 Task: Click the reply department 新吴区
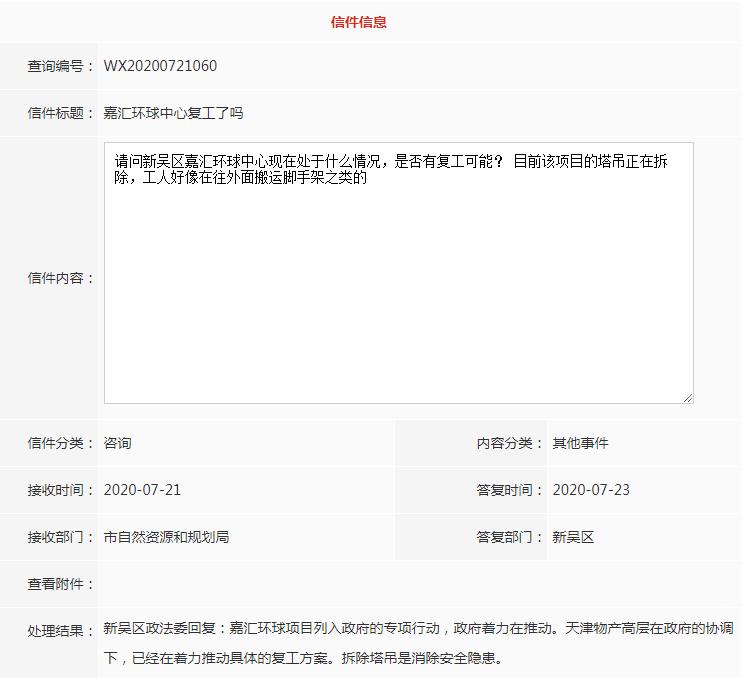click(x=573, y=537)
